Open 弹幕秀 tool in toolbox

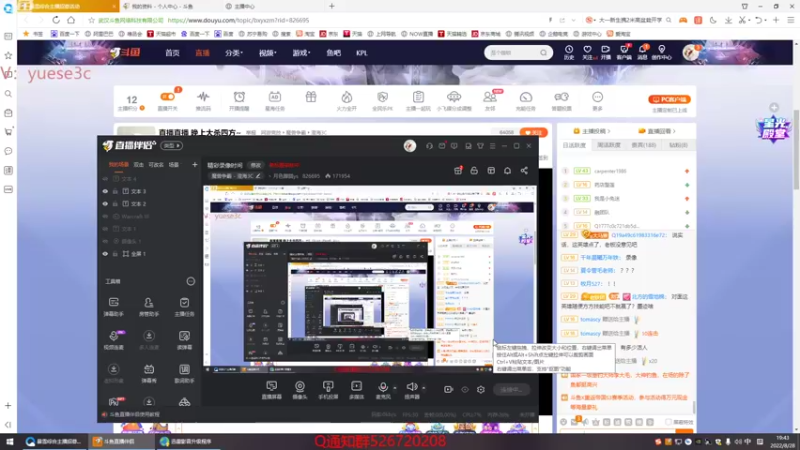tap(148, 373)
